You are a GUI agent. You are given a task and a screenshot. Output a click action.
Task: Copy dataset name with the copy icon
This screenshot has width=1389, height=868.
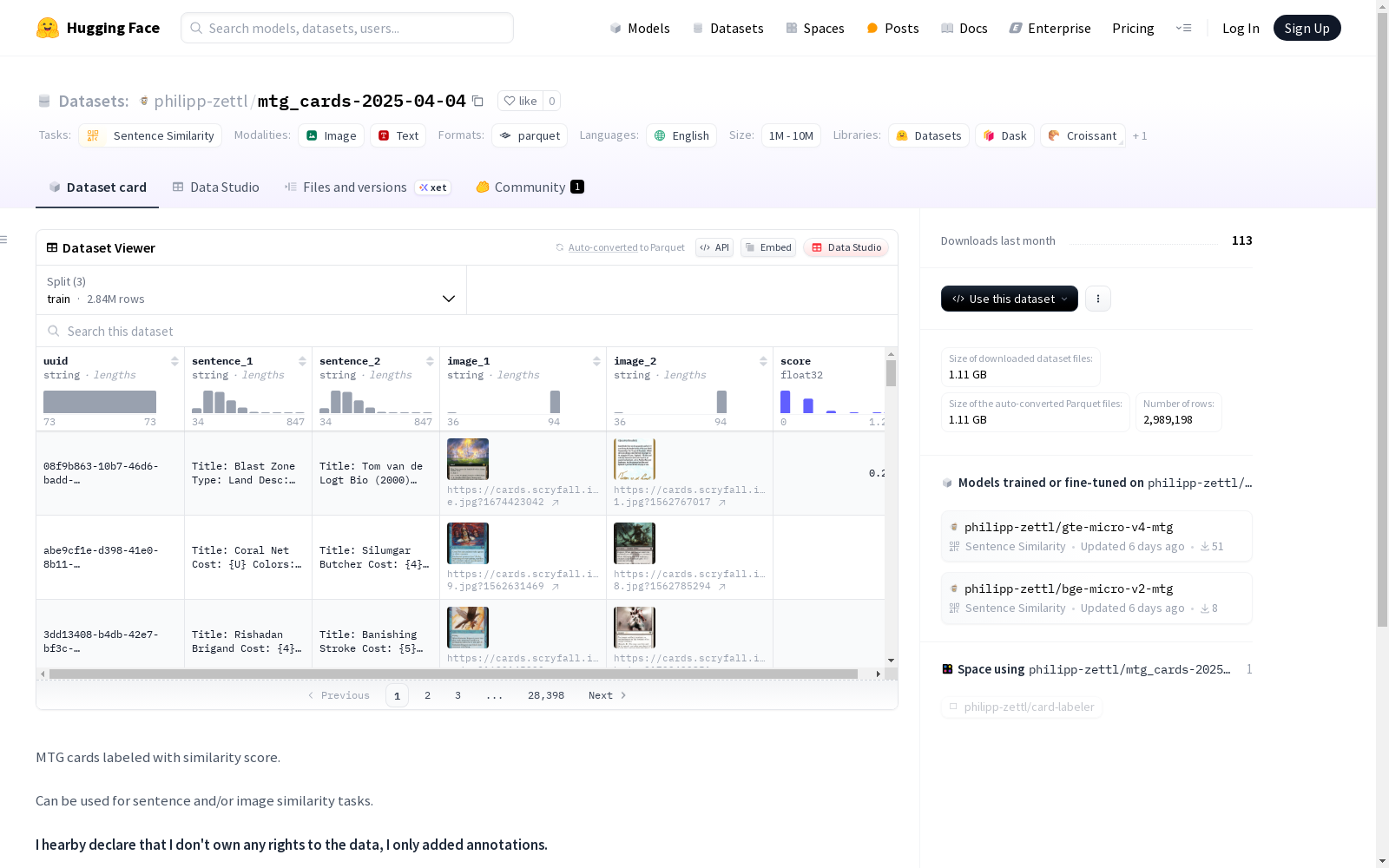pyautogui.click(x=477, y=101)
